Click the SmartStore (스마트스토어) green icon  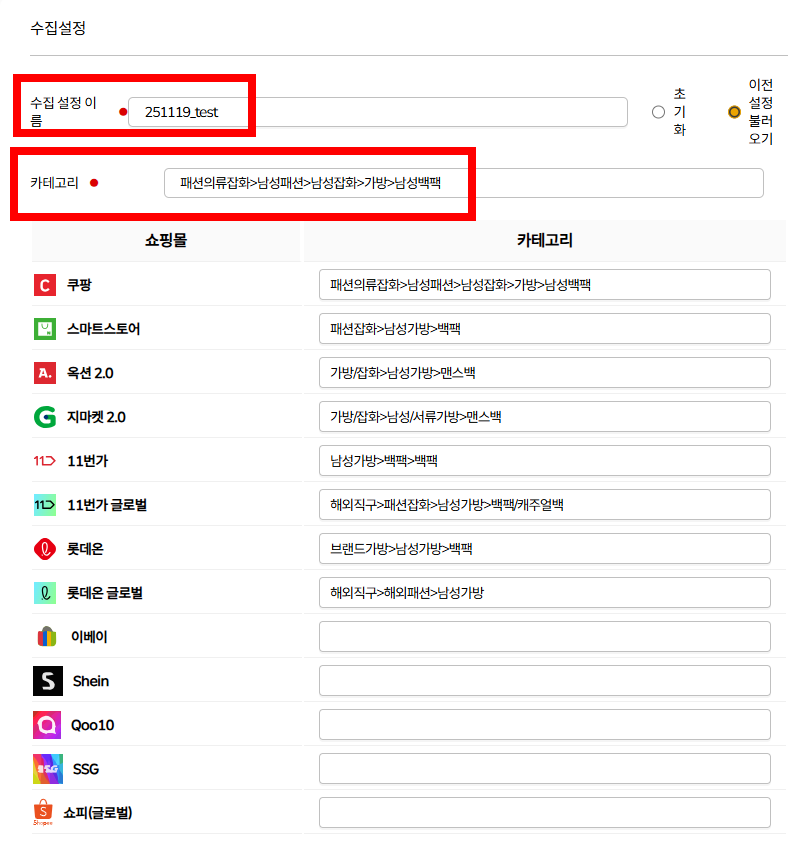pyautogui.click(x=45, y=329)
